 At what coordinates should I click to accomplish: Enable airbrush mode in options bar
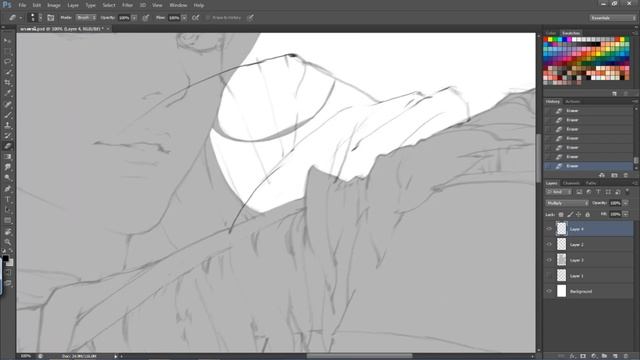(196, 18)
